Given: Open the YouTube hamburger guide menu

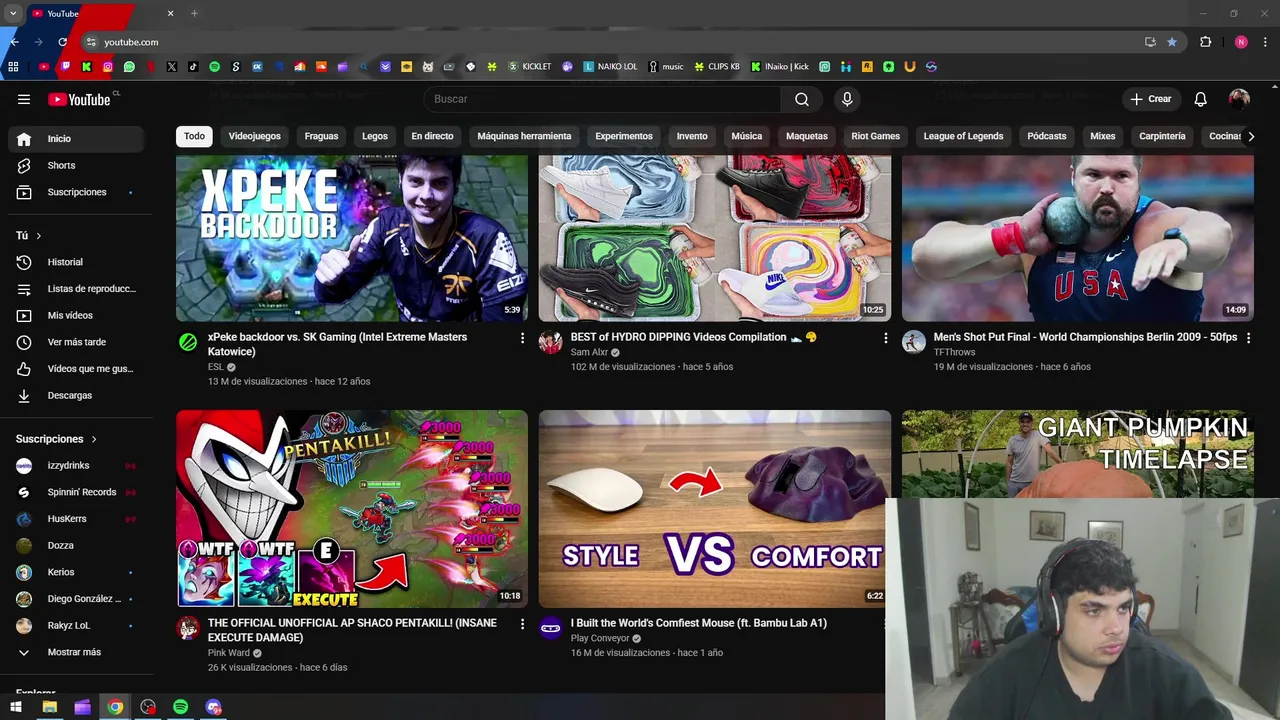Looking at the screenshot, I should [x=24, y=99].
